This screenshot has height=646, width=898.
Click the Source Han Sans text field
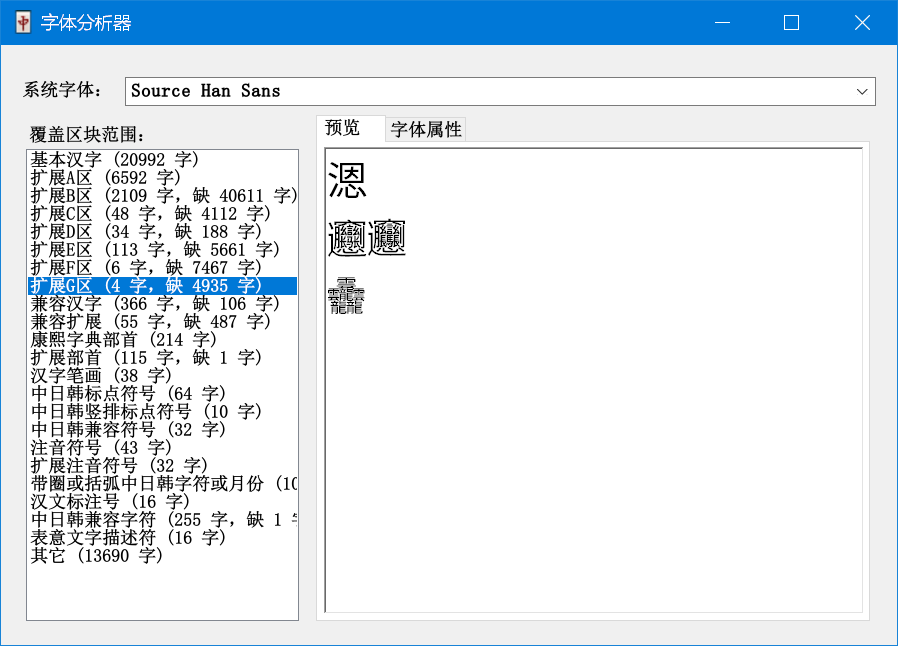coord(400,91)
